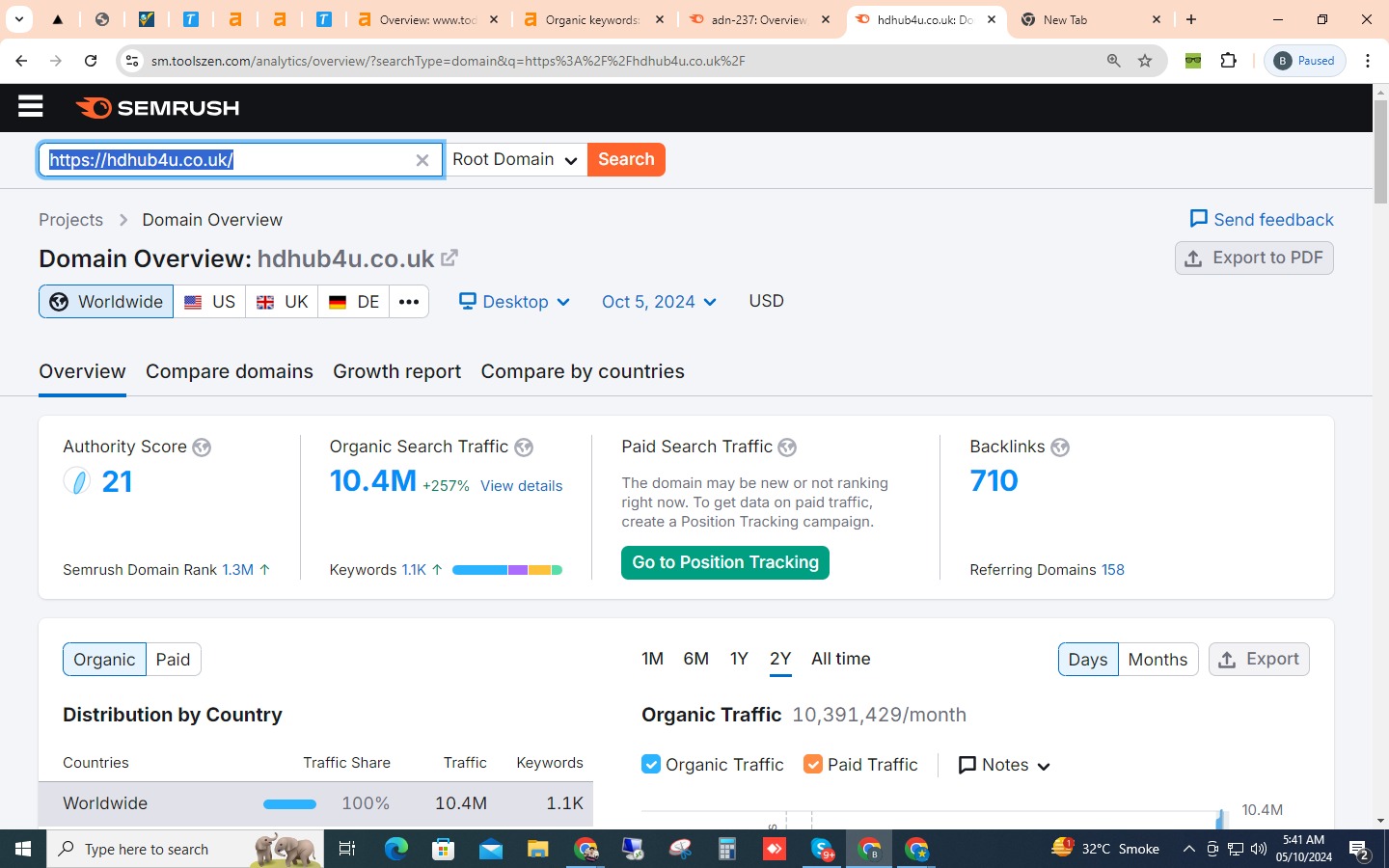This screenshot has width=1389, height=868.
Task: Click the Worldwide traffic share bar
Action: (289, 804)
